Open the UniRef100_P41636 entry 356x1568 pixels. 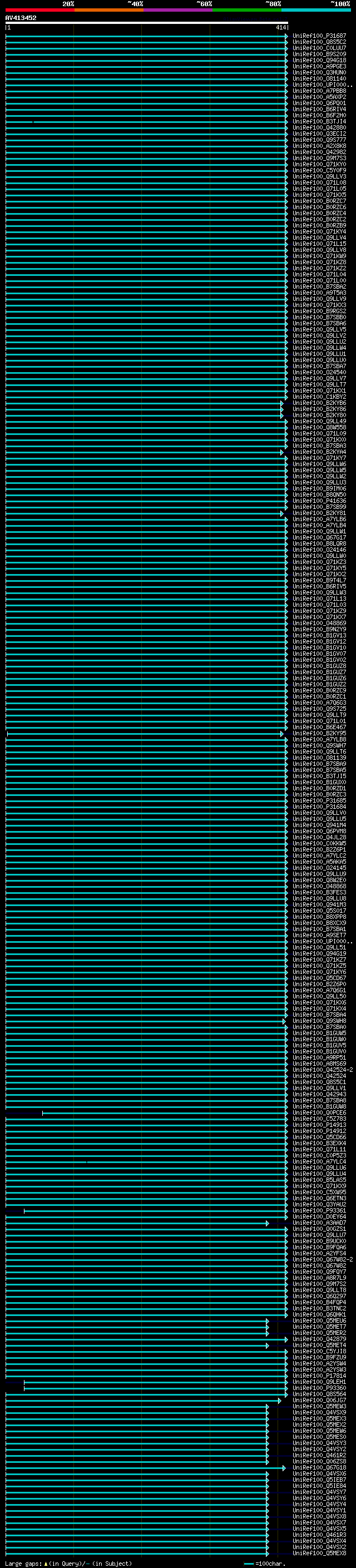(x=319, y=501)
